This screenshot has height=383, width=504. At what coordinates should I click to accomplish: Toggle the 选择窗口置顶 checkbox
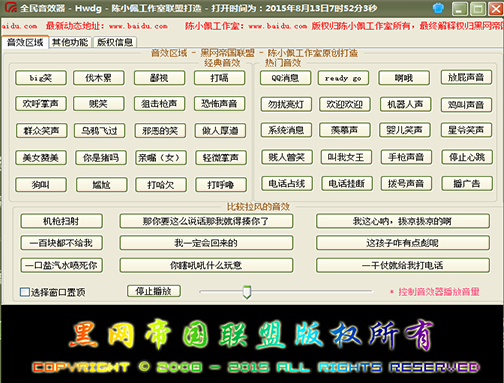click(25, 292)
